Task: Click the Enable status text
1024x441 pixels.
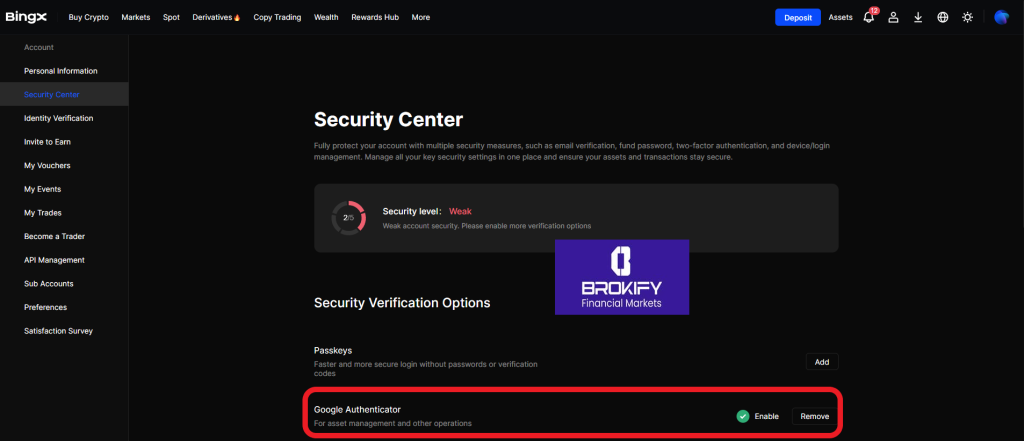Action: [767, 416]
